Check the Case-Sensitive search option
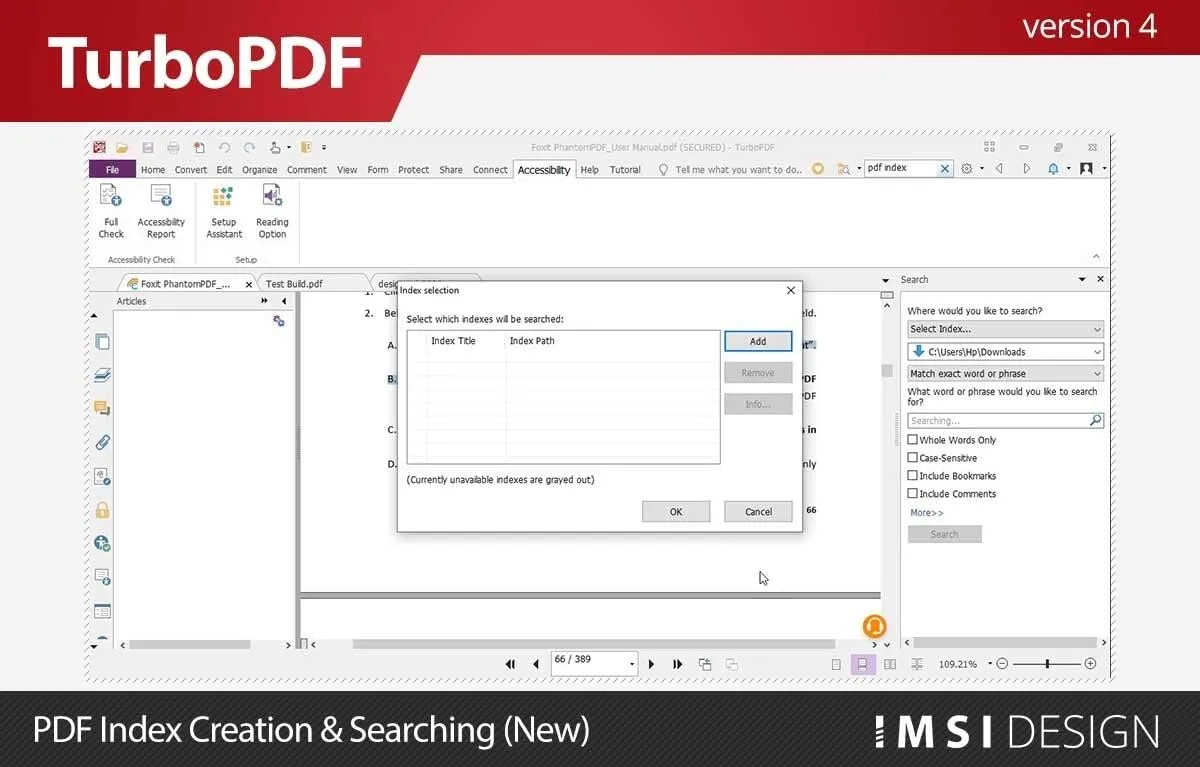Screen dimensions: 1200x767 click(x=913, y=457)
